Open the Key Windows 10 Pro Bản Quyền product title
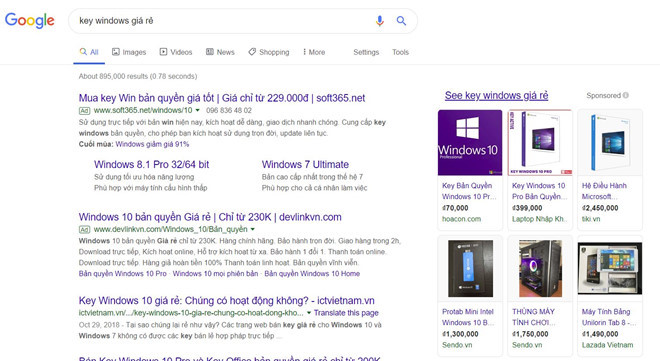Viewport: 660px width, 361px height. tap(540, 191)
